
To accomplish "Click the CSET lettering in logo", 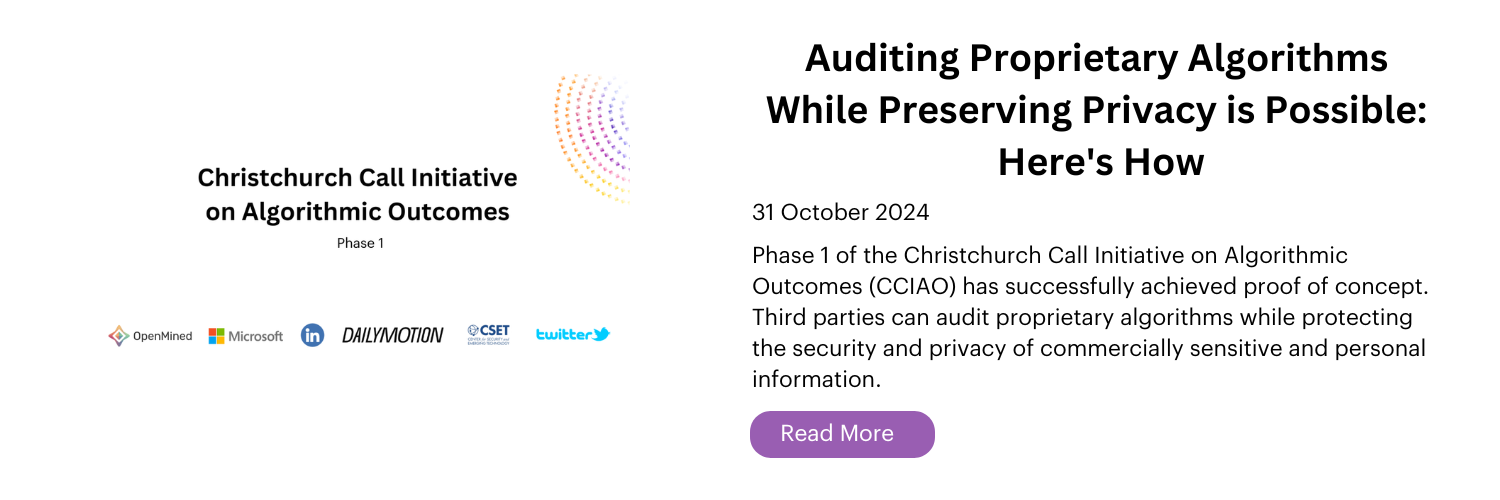I will pos(495,330).
